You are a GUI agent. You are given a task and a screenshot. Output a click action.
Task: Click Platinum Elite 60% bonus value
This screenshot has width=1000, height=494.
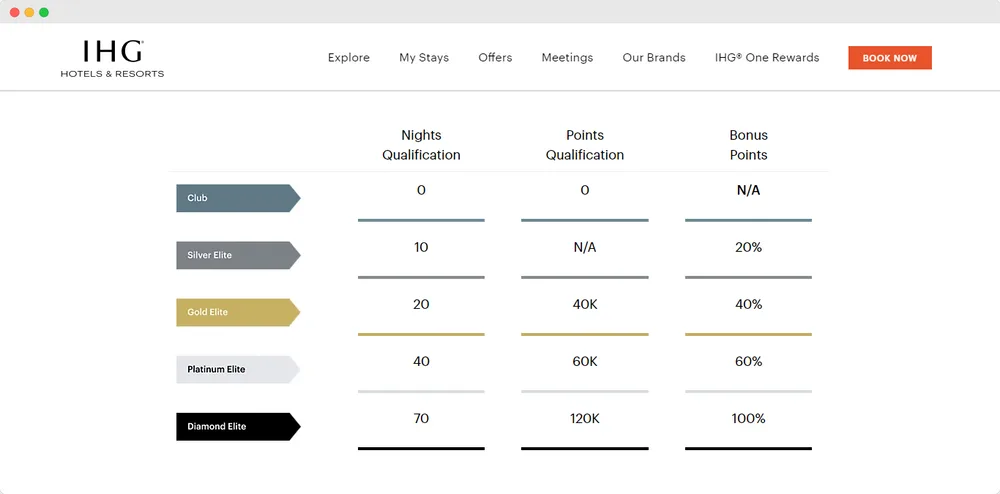pos(749,361)
